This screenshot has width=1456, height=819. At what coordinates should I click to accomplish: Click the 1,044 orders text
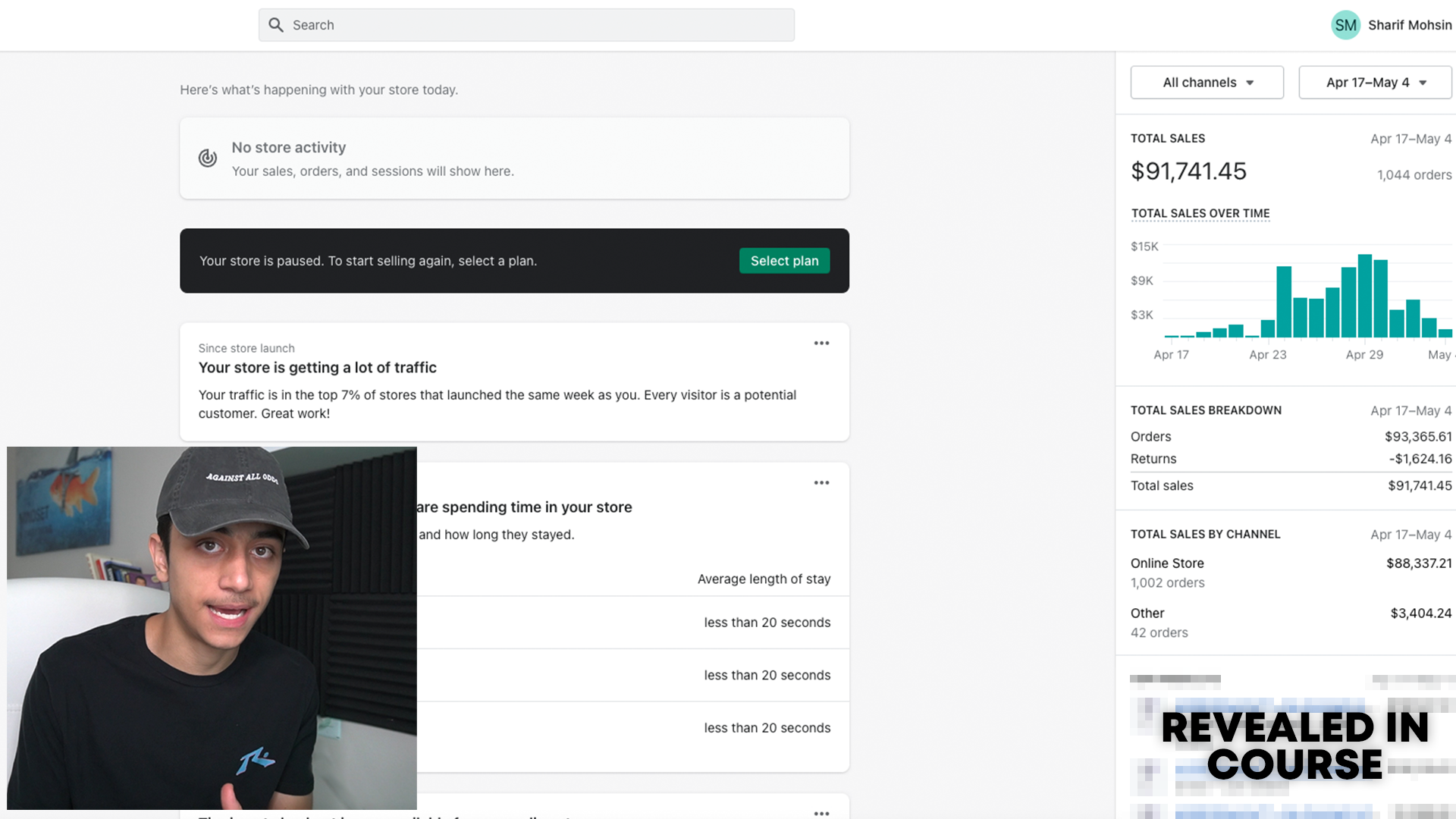(x=1414, y=175)
